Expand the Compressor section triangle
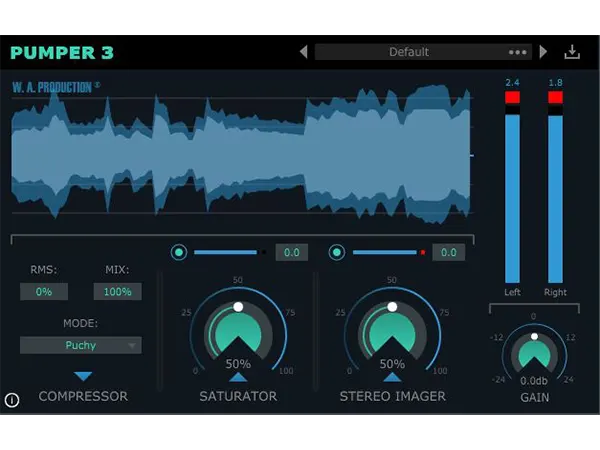600x450 pixels. (83, 376)
